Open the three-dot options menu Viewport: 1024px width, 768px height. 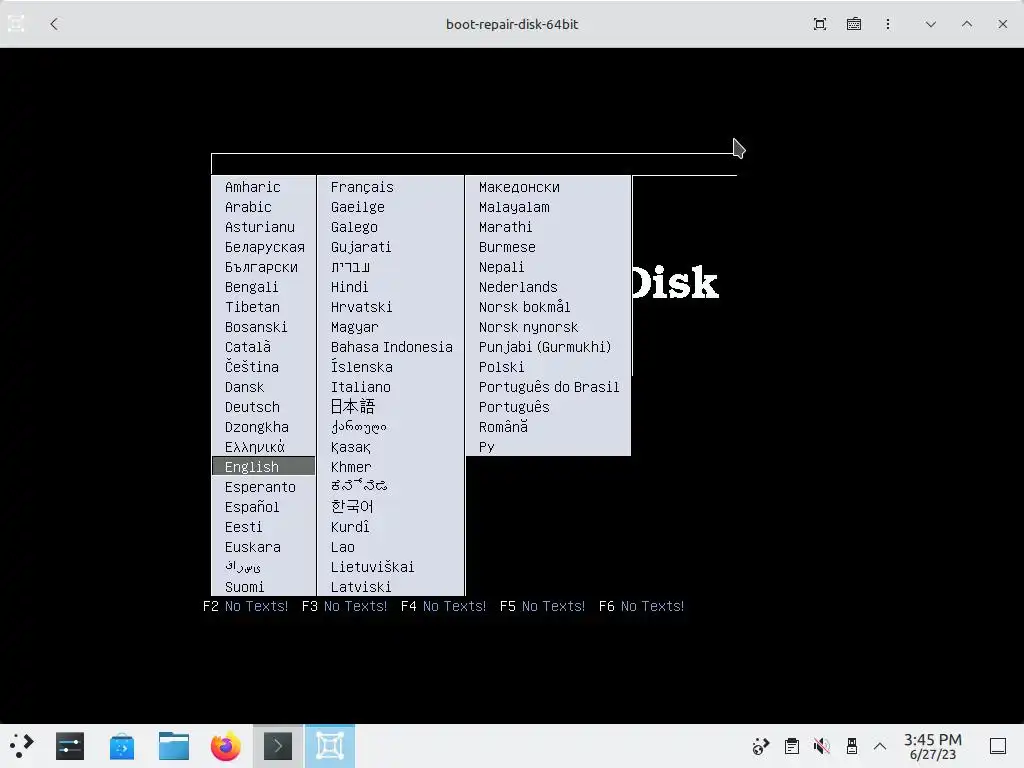888,24
